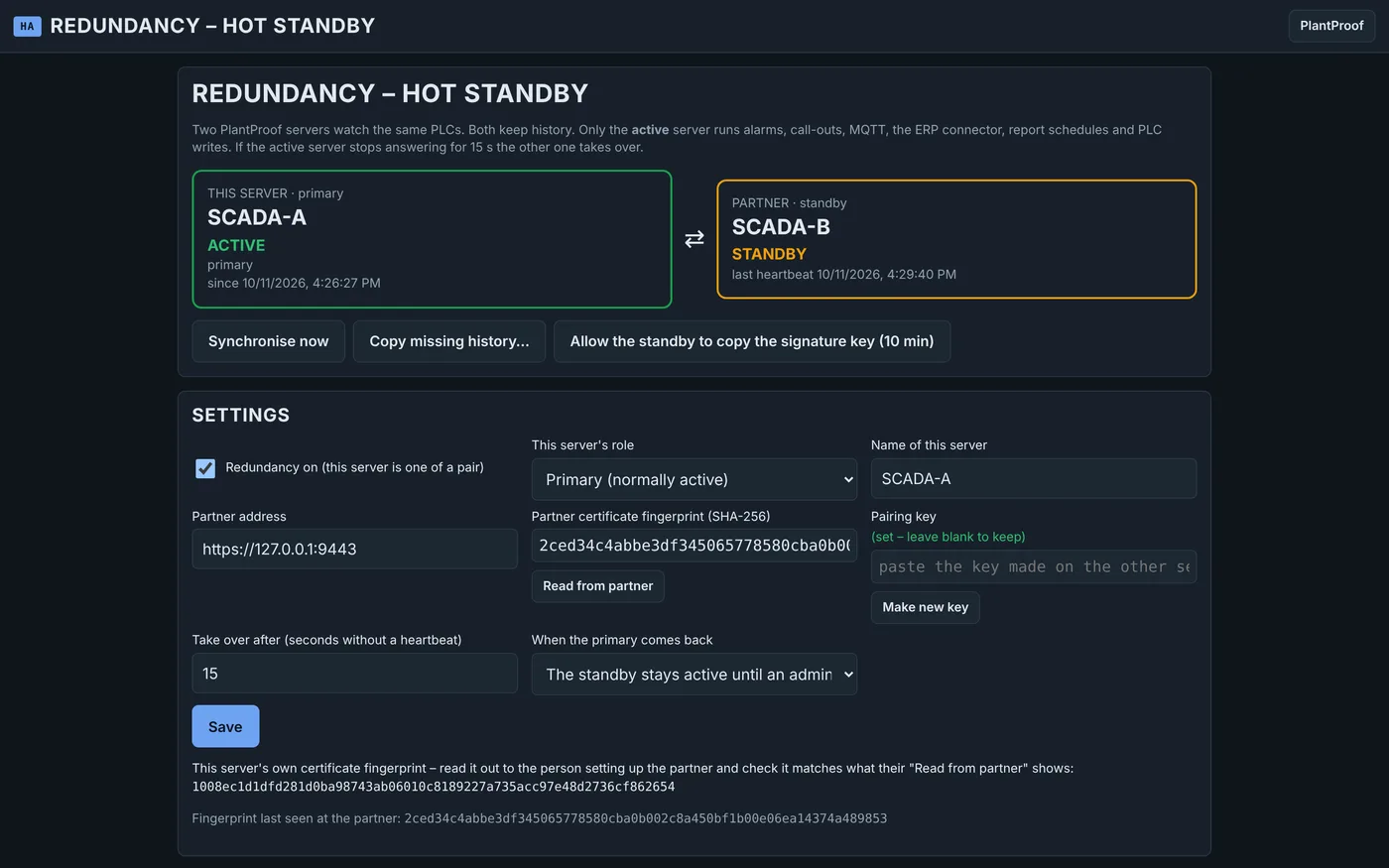Toggle the Redundancy on checkbox
The width and height of the screenshot is (1389, 868).
click(205, 468)
